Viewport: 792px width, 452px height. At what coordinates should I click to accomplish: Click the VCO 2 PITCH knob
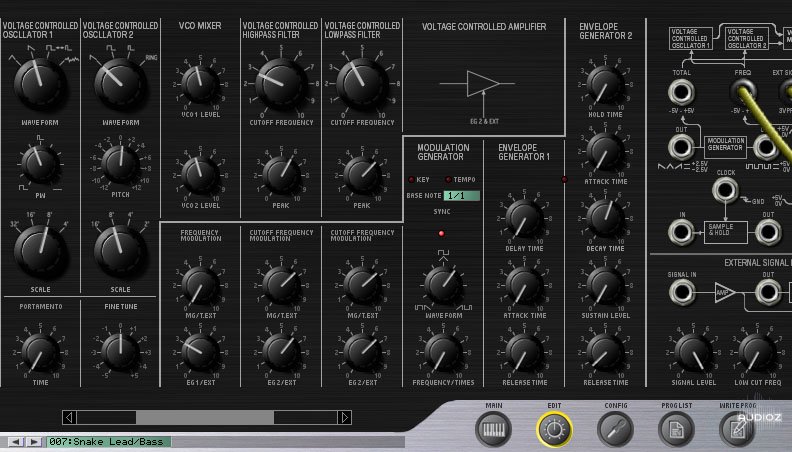tap(120, 165)
